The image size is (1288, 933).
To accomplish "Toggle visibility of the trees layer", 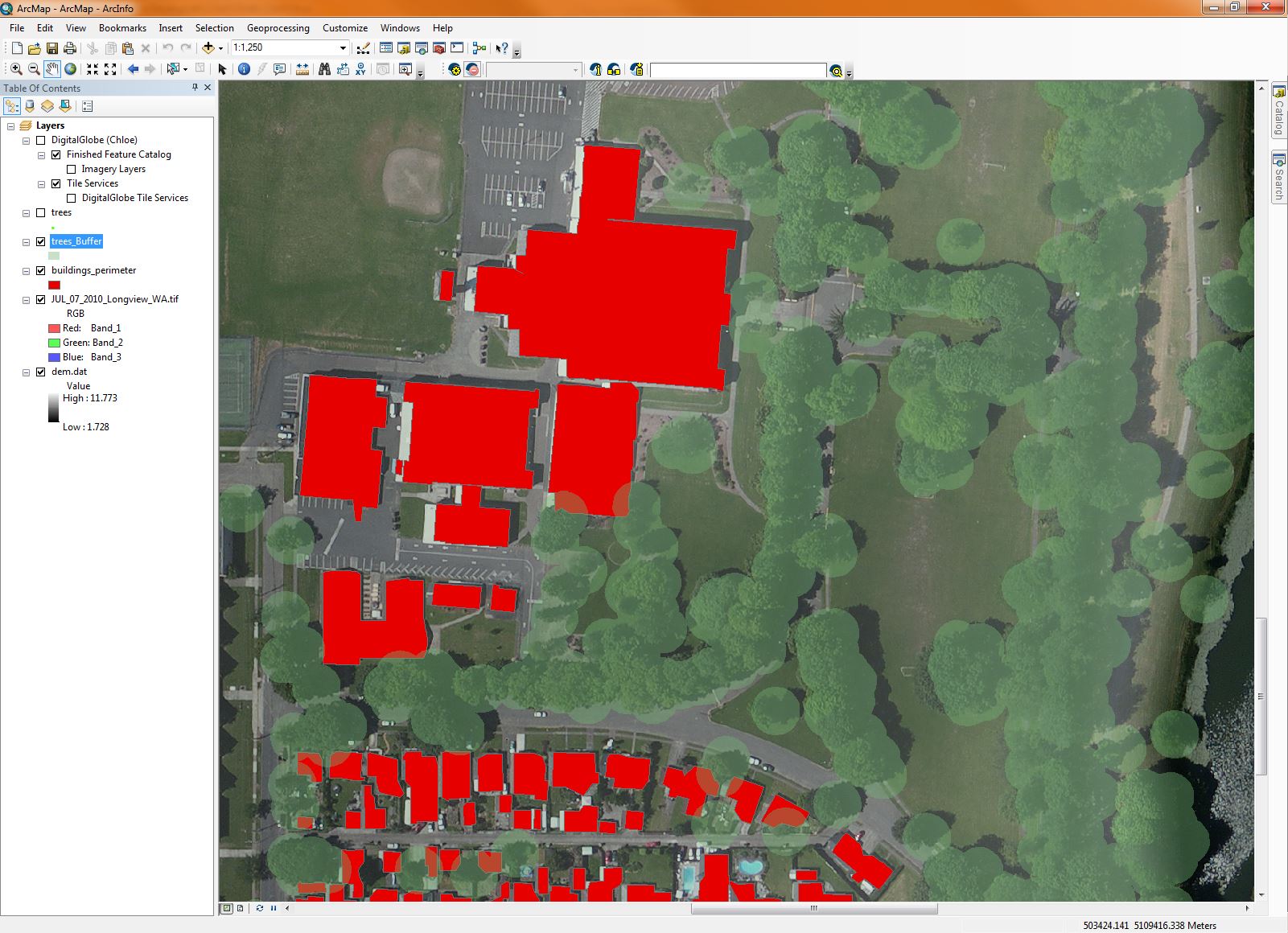I will click(40, 212).
